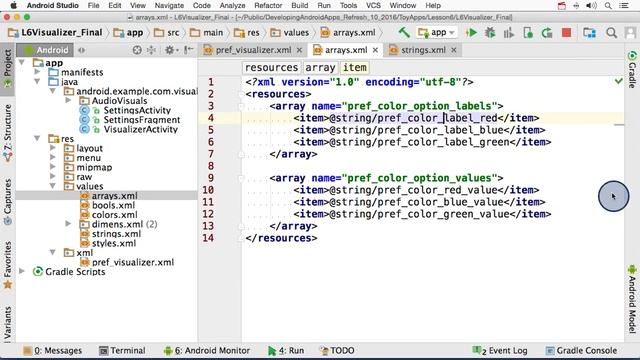Viewport: 640px width, 360px height.
Task: Toggle the Project tool window button
Action: pos(8,69)
